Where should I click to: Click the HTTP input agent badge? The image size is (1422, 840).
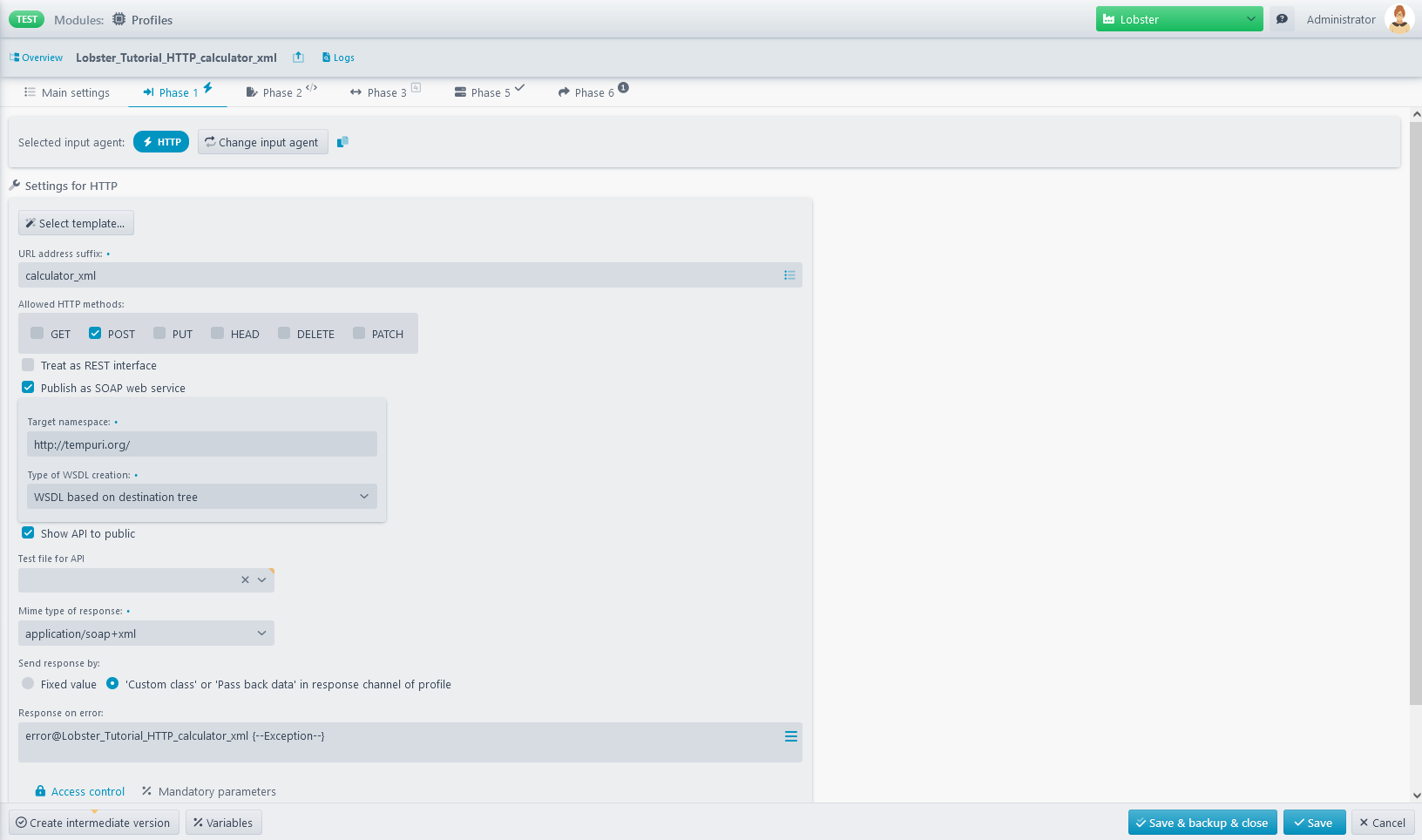point(161,142)
